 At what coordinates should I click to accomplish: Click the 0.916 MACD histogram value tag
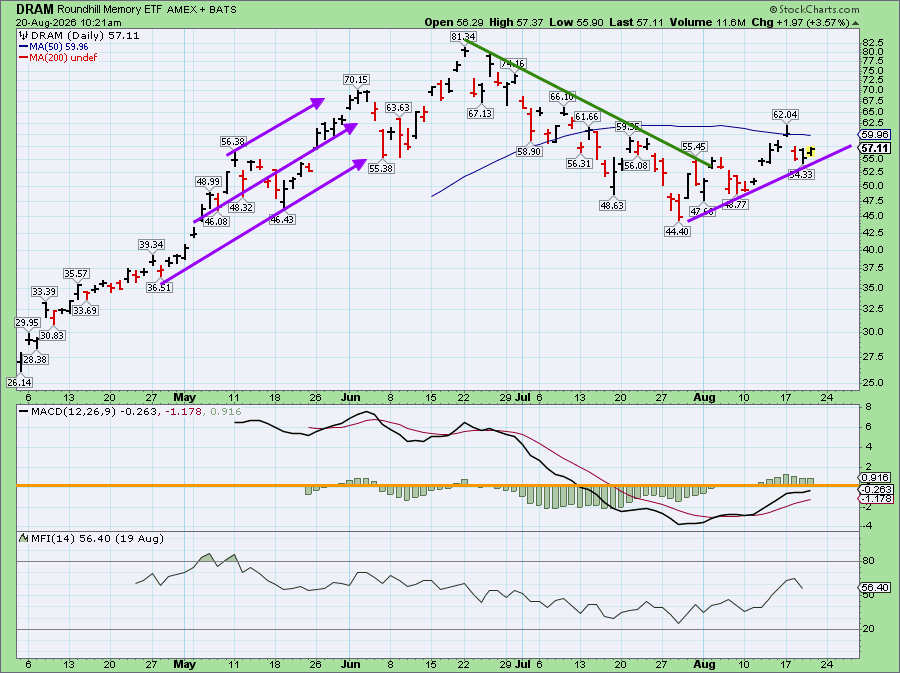click(x=875, y=477)
